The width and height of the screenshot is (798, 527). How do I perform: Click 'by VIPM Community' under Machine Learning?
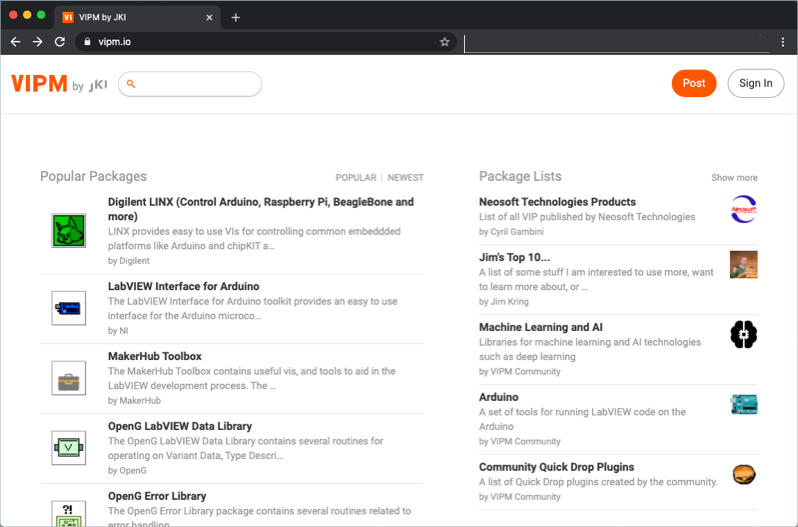pyautogui.click(x=520, y=372)
